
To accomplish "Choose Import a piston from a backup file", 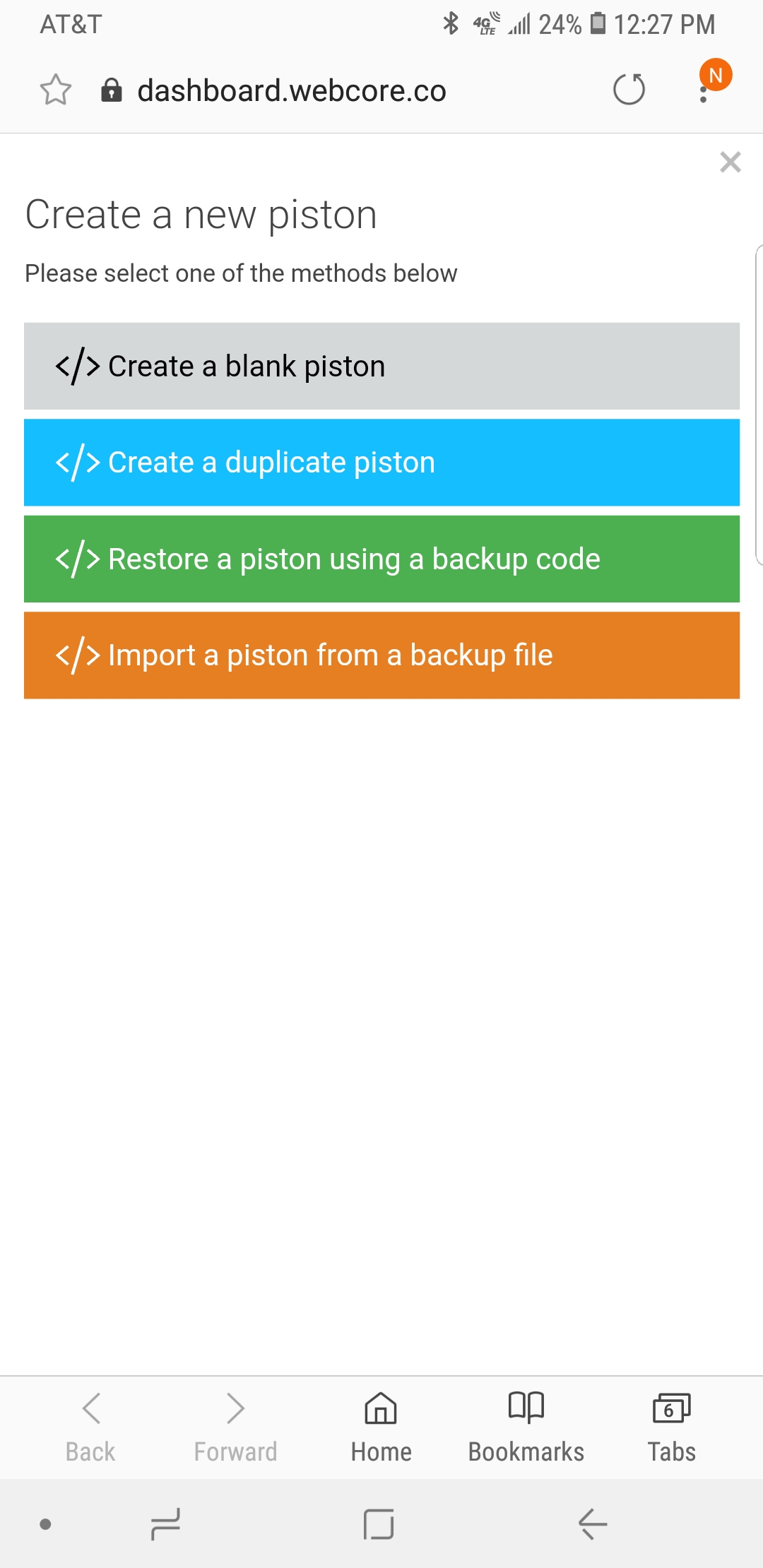I will click(381, 655).
